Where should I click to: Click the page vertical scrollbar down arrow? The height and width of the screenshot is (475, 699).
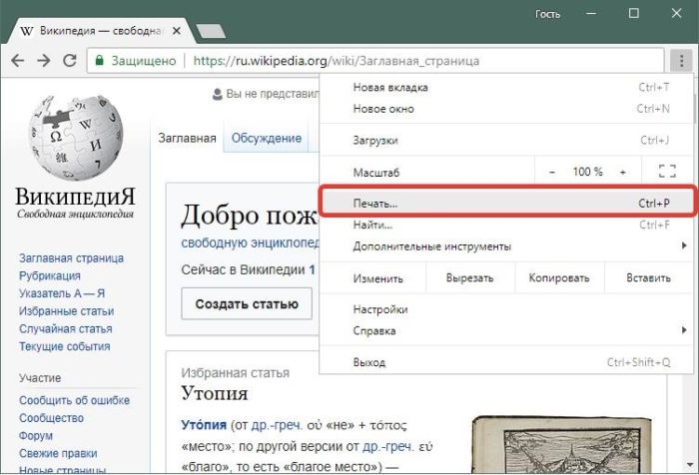point(690,465)
